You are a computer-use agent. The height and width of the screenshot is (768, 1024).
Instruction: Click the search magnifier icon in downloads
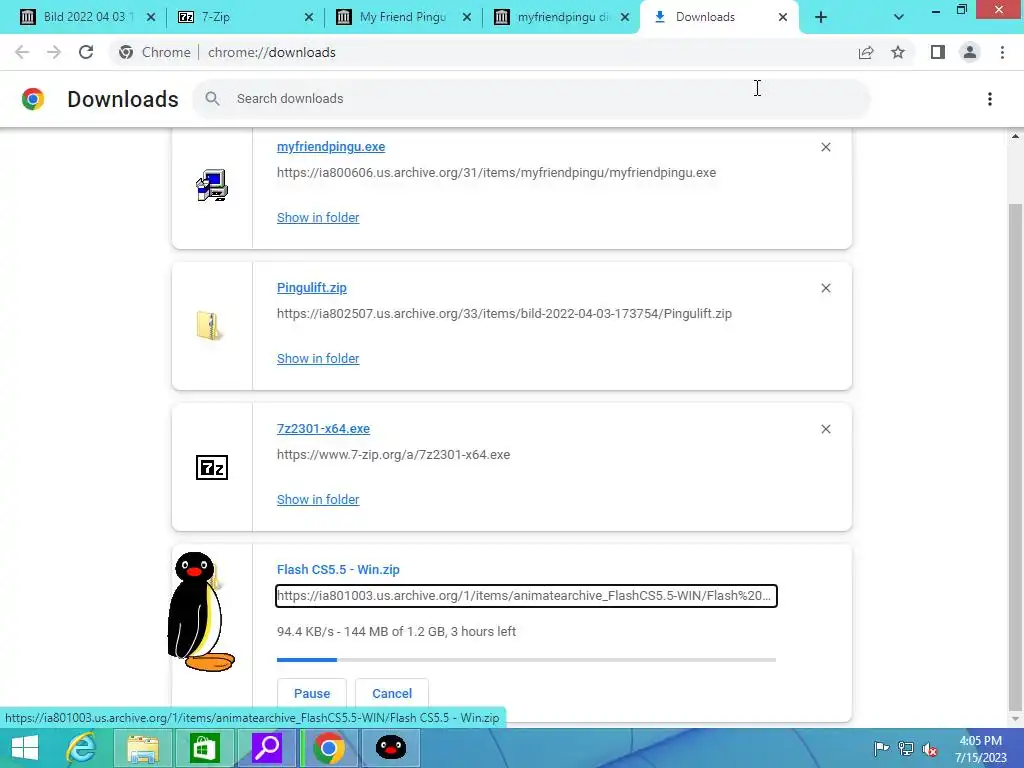click(x=212, y=99)
